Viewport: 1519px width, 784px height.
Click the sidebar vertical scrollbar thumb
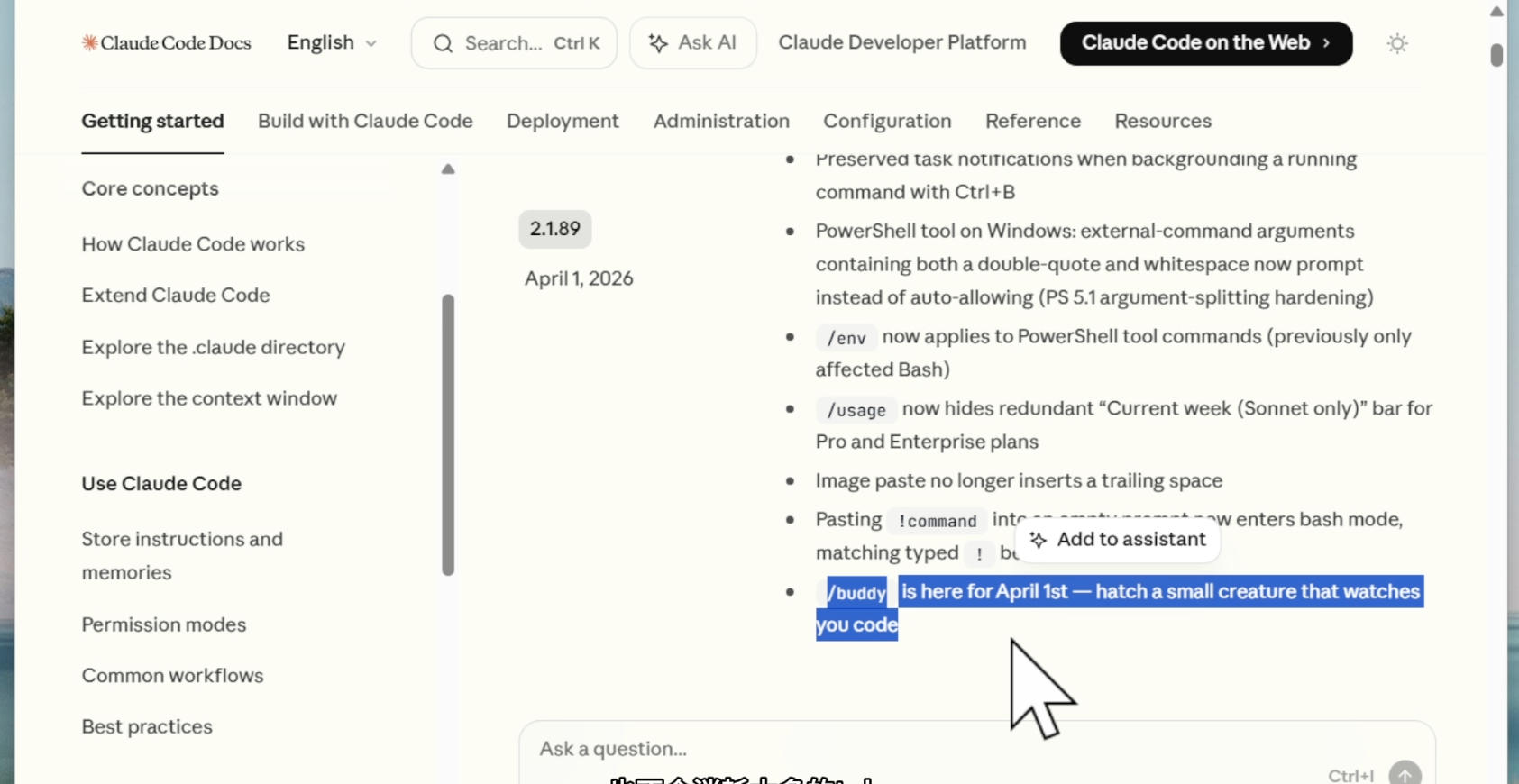pyautogui.click(x=448, y=433)
